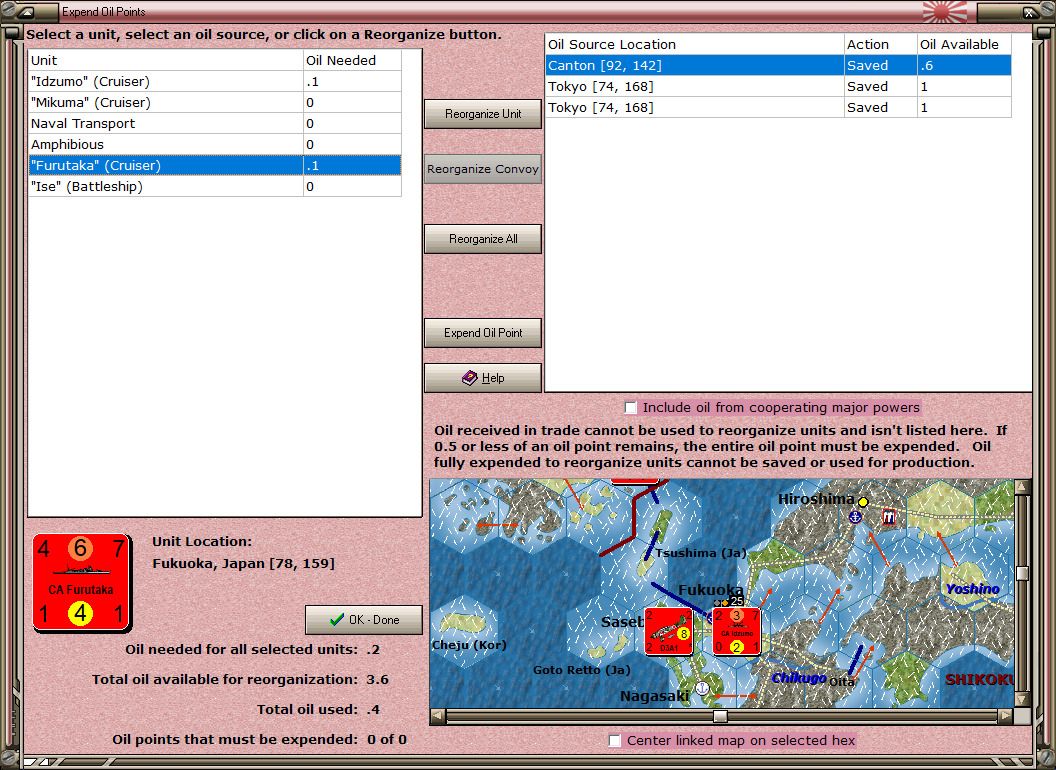Select the Amphibious unit row

coord(215,144)
